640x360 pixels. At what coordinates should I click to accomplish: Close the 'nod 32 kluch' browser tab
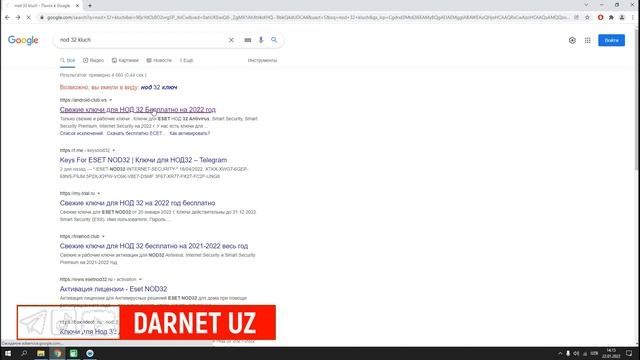tap(78, 6)
